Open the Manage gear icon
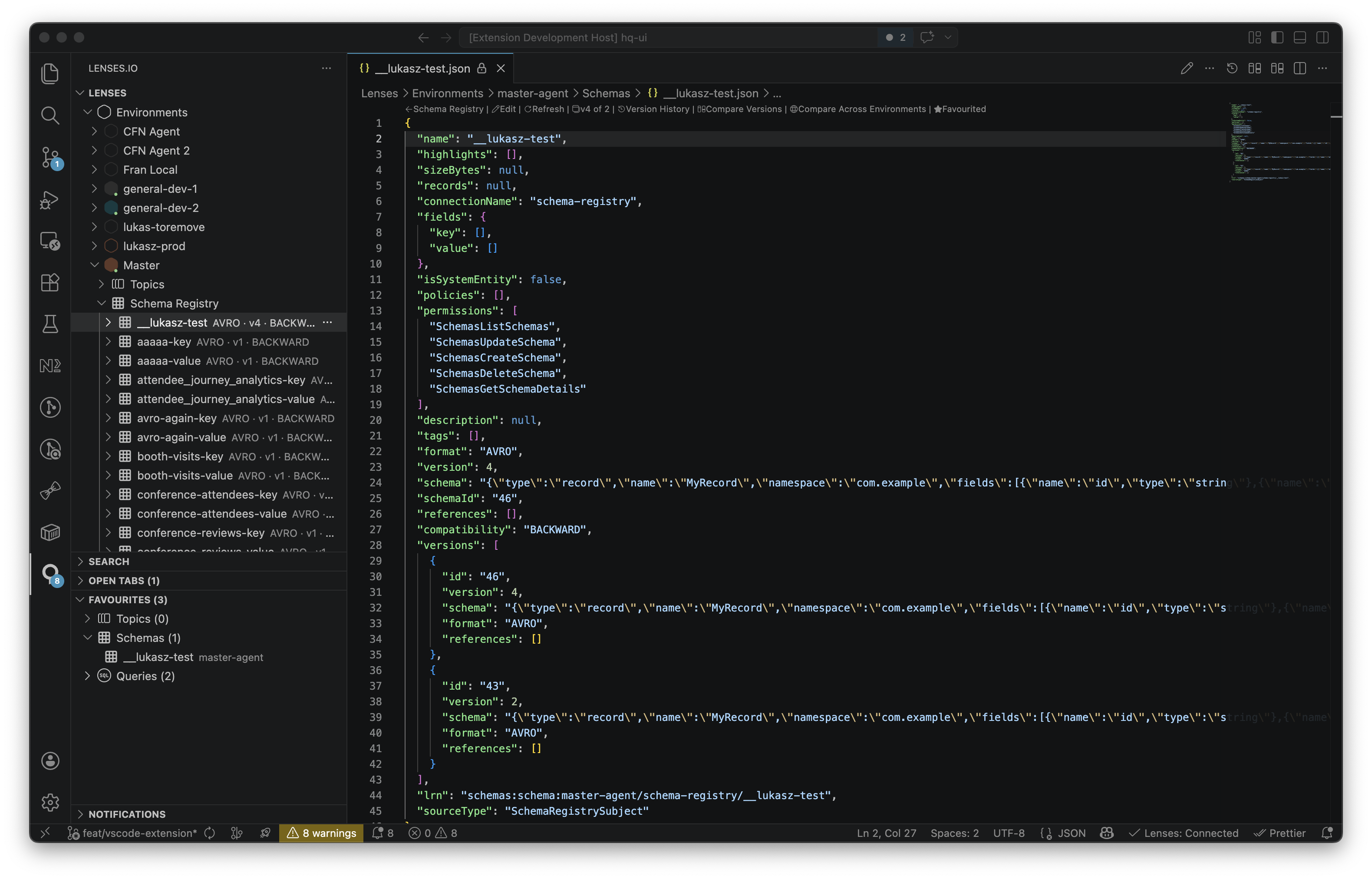This screenshot has height=879, width=1372. (50, 803)
